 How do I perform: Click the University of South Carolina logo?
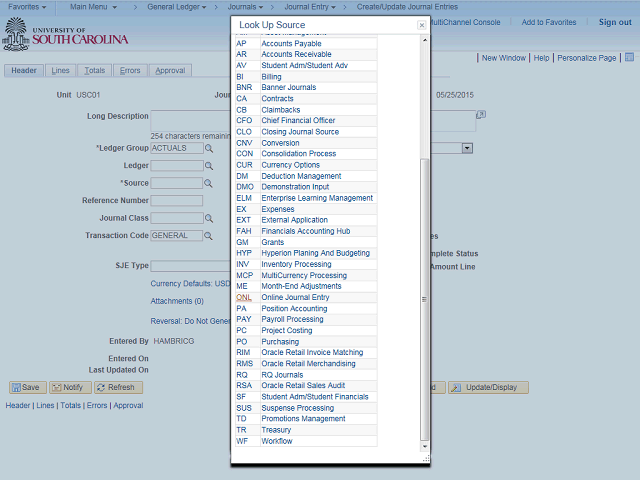[x=65, y=35]
